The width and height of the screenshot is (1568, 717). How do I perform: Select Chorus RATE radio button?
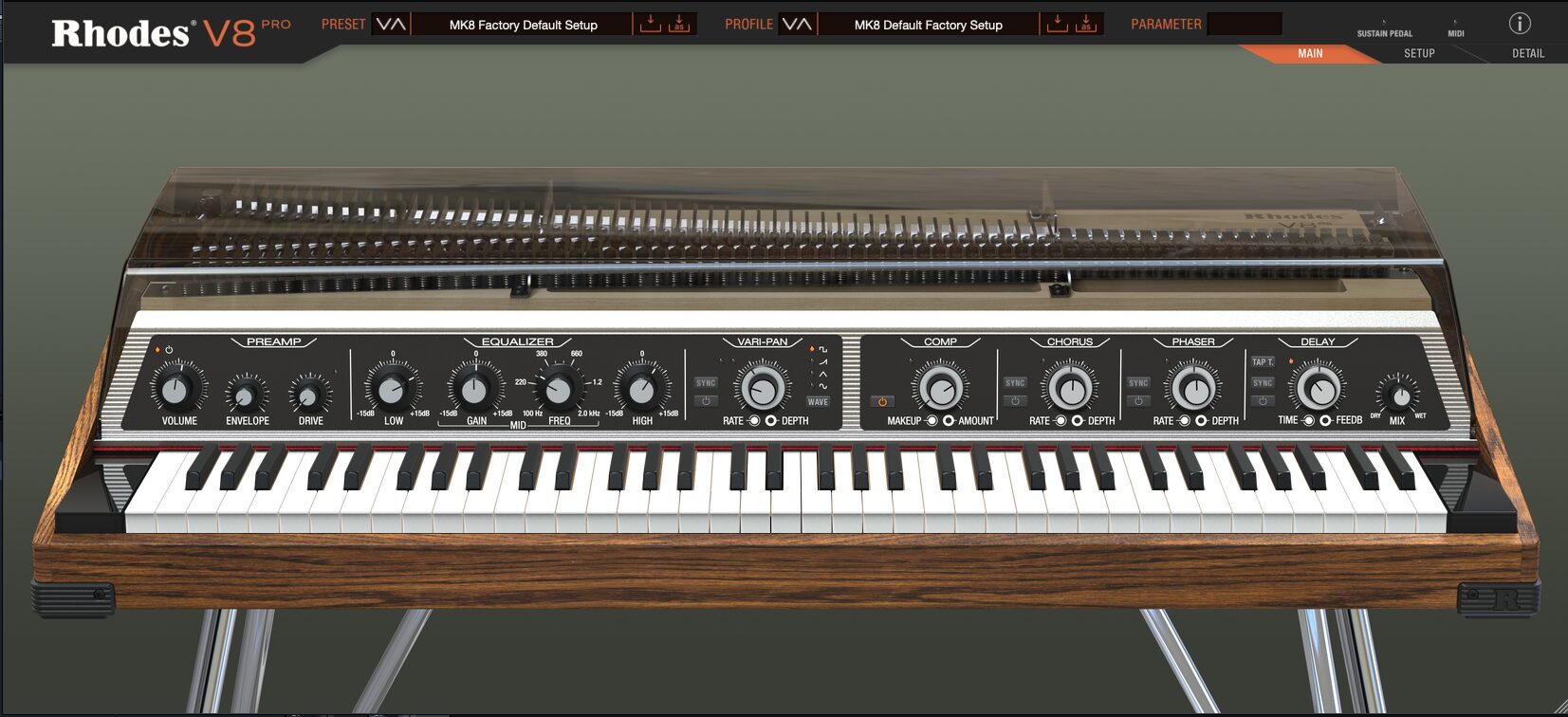coord(1061,420)
